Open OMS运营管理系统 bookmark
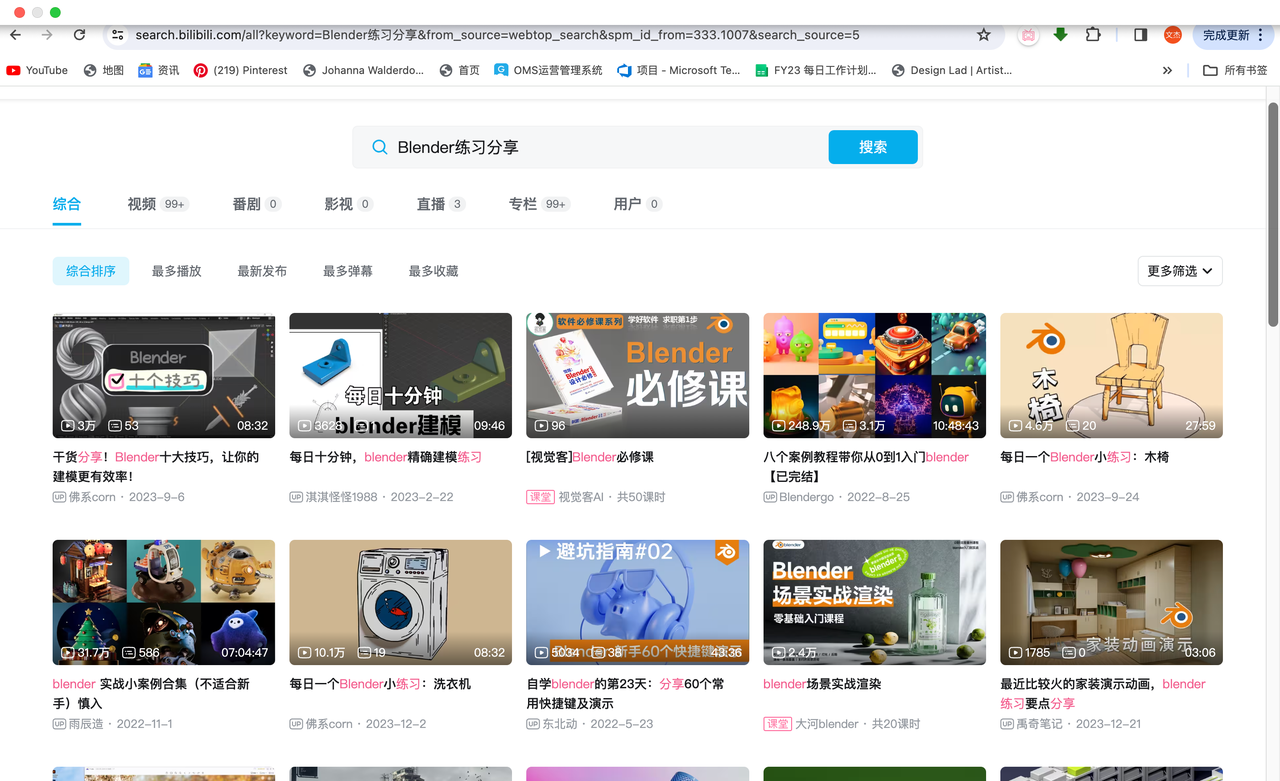Viewport: 1280px width, 781px height. (x=548, y=70)
